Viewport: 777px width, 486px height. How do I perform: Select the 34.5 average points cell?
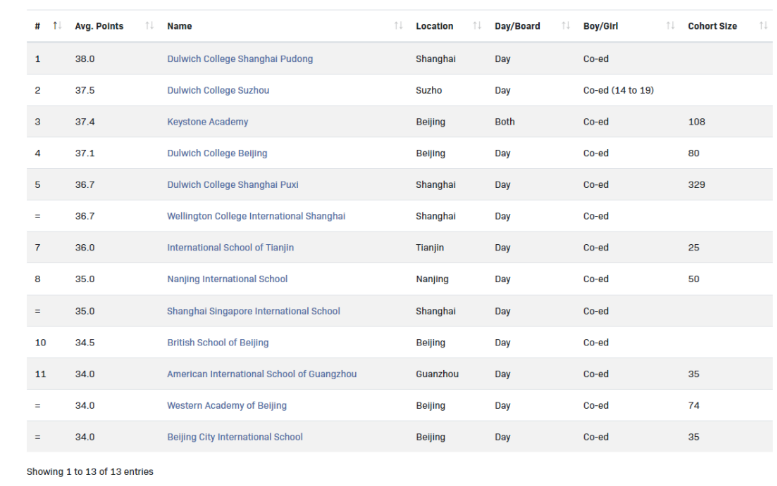coord(85,342)
